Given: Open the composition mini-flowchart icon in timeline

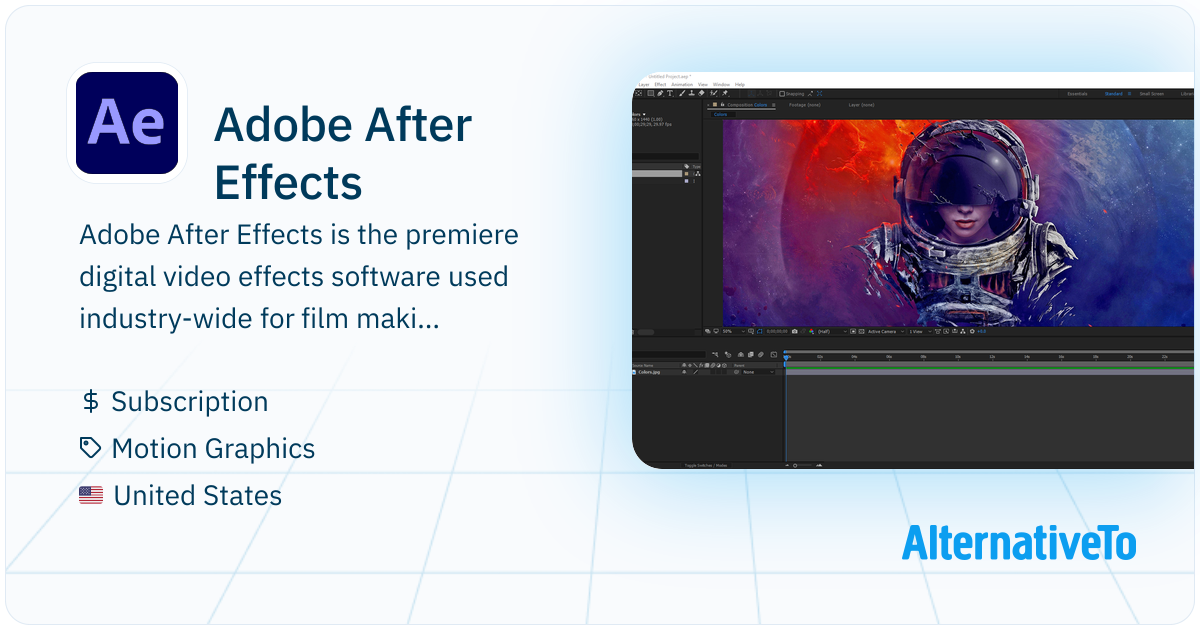Looking at the screenshot, I should click(x=715, y=354).
